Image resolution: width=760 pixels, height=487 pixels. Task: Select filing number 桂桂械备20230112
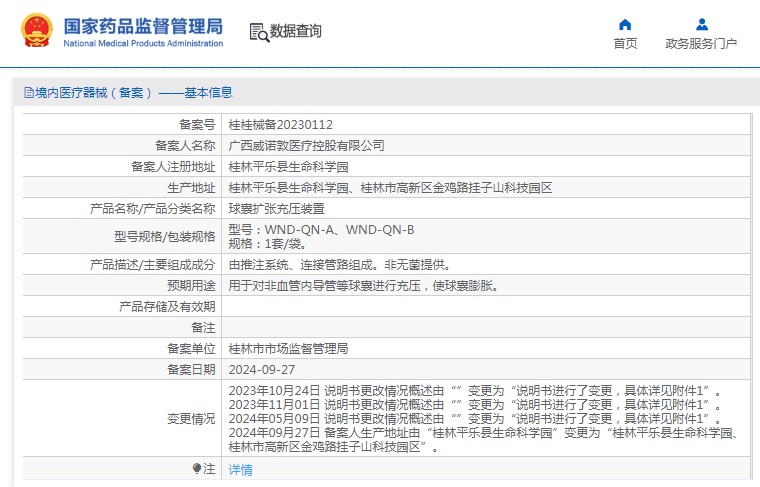[x=281, y=125]
